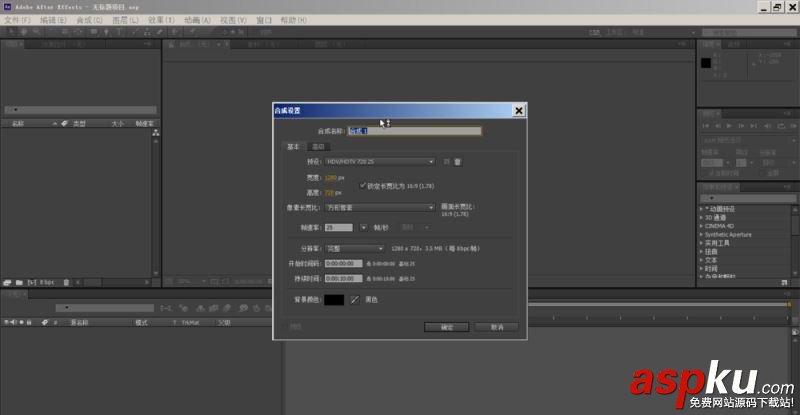The height and width of the screenshot is (415, 800).
Task: Pick background color with the eyedropper
Action: tap(355, 300)
